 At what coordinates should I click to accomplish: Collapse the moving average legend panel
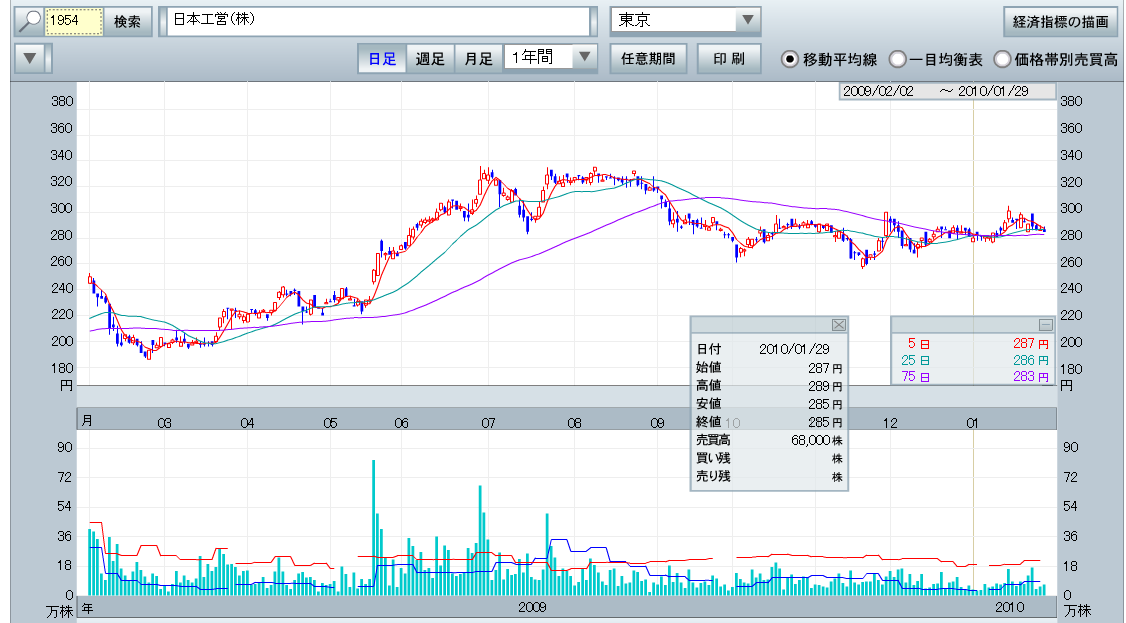coord(1045,325)
